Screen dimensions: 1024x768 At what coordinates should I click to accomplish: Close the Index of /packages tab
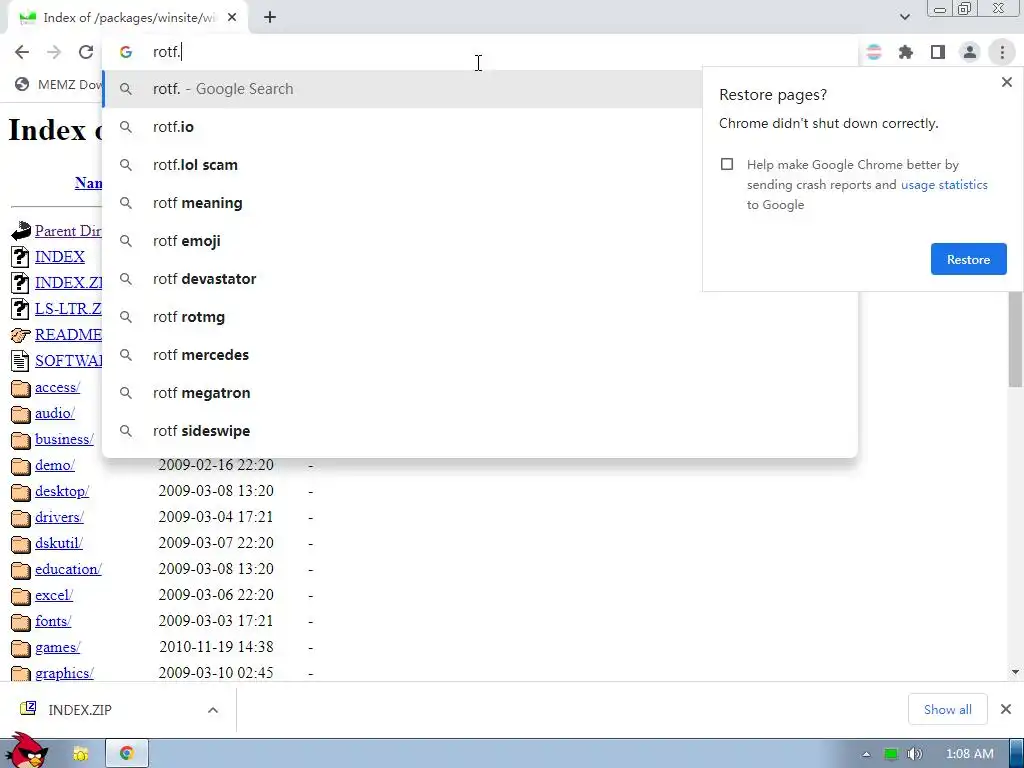point(232,18)
